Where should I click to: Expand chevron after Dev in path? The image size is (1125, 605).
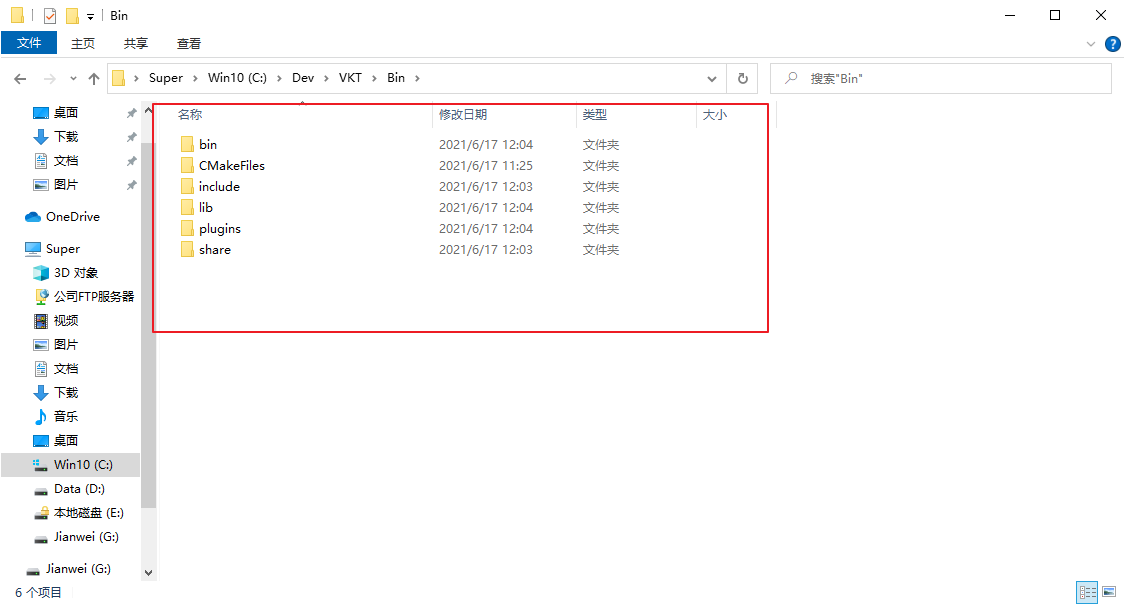tap(326, 78)
